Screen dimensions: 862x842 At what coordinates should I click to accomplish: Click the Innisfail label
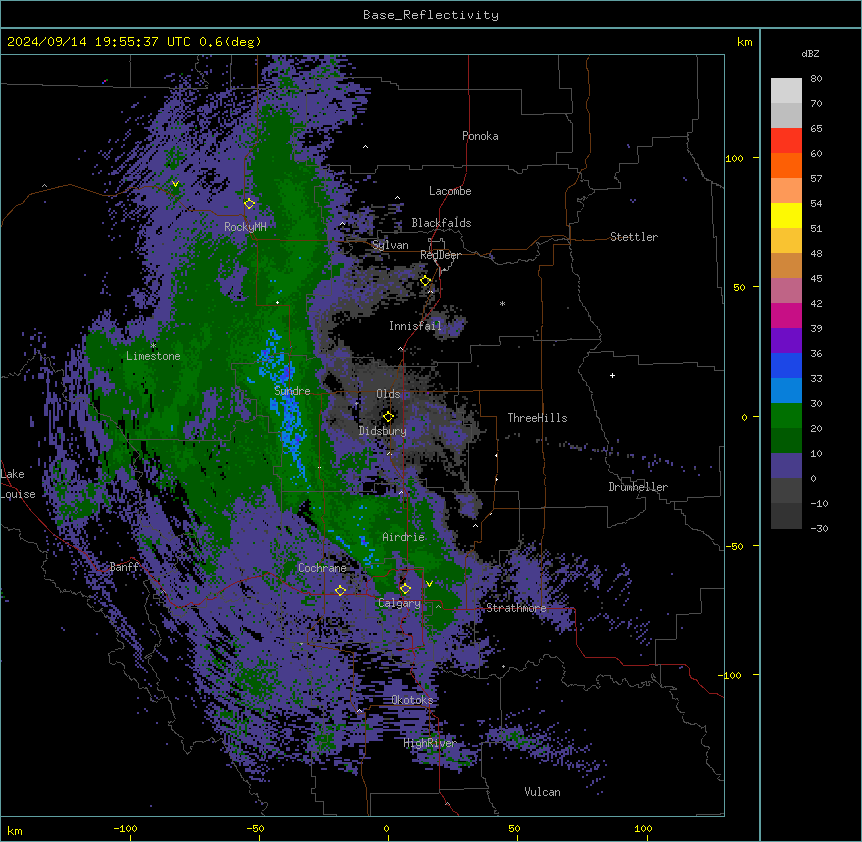click(x=416, y=326)
